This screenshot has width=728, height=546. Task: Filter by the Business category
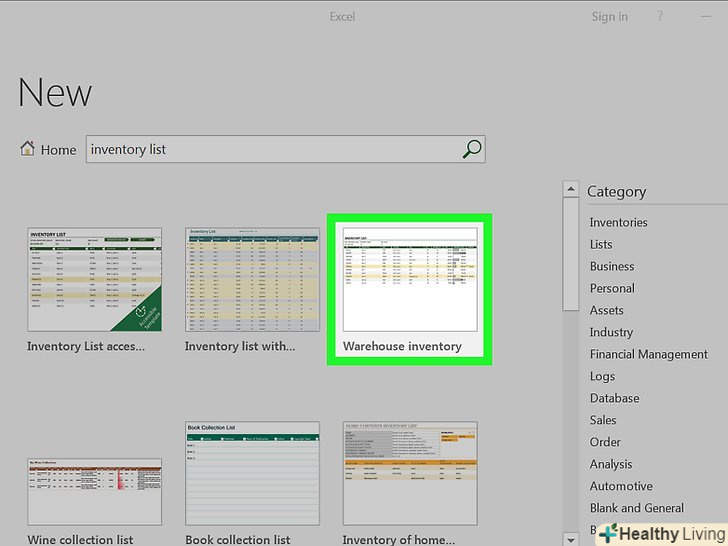(x=612, y=266)
